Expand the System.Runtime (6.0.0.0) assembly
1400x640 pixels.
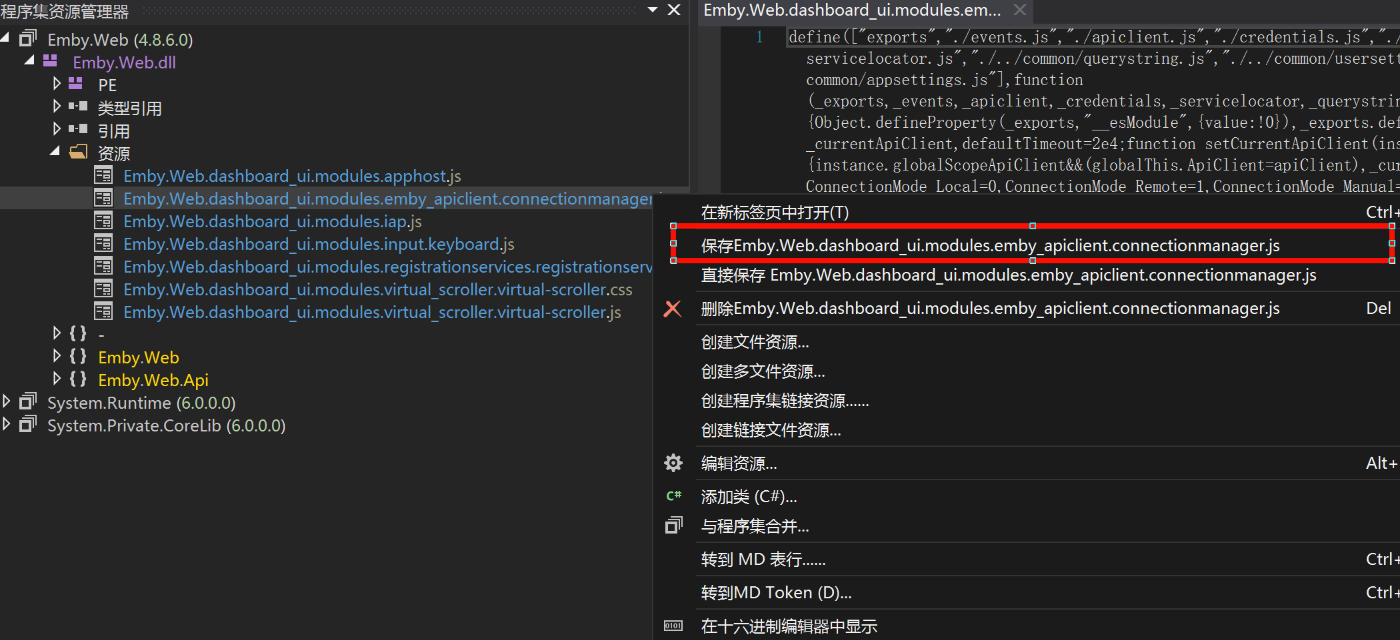(x=7, y=403)
